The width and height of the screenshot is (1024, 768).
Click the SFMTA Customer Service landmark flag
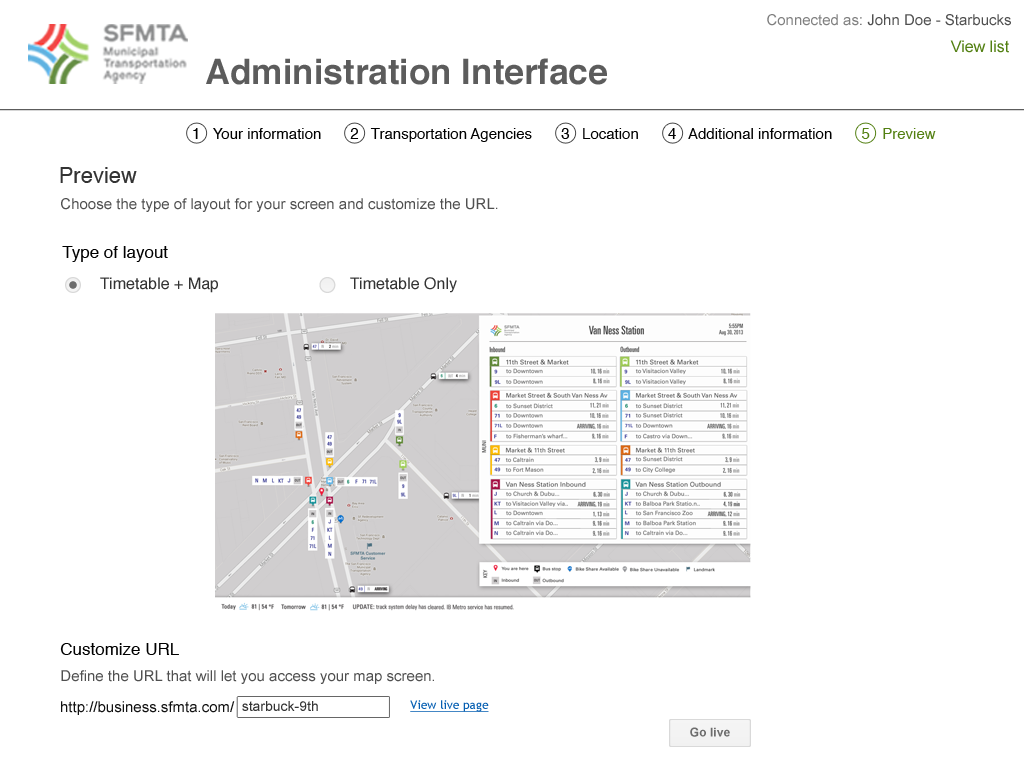(x=369, y=545)
